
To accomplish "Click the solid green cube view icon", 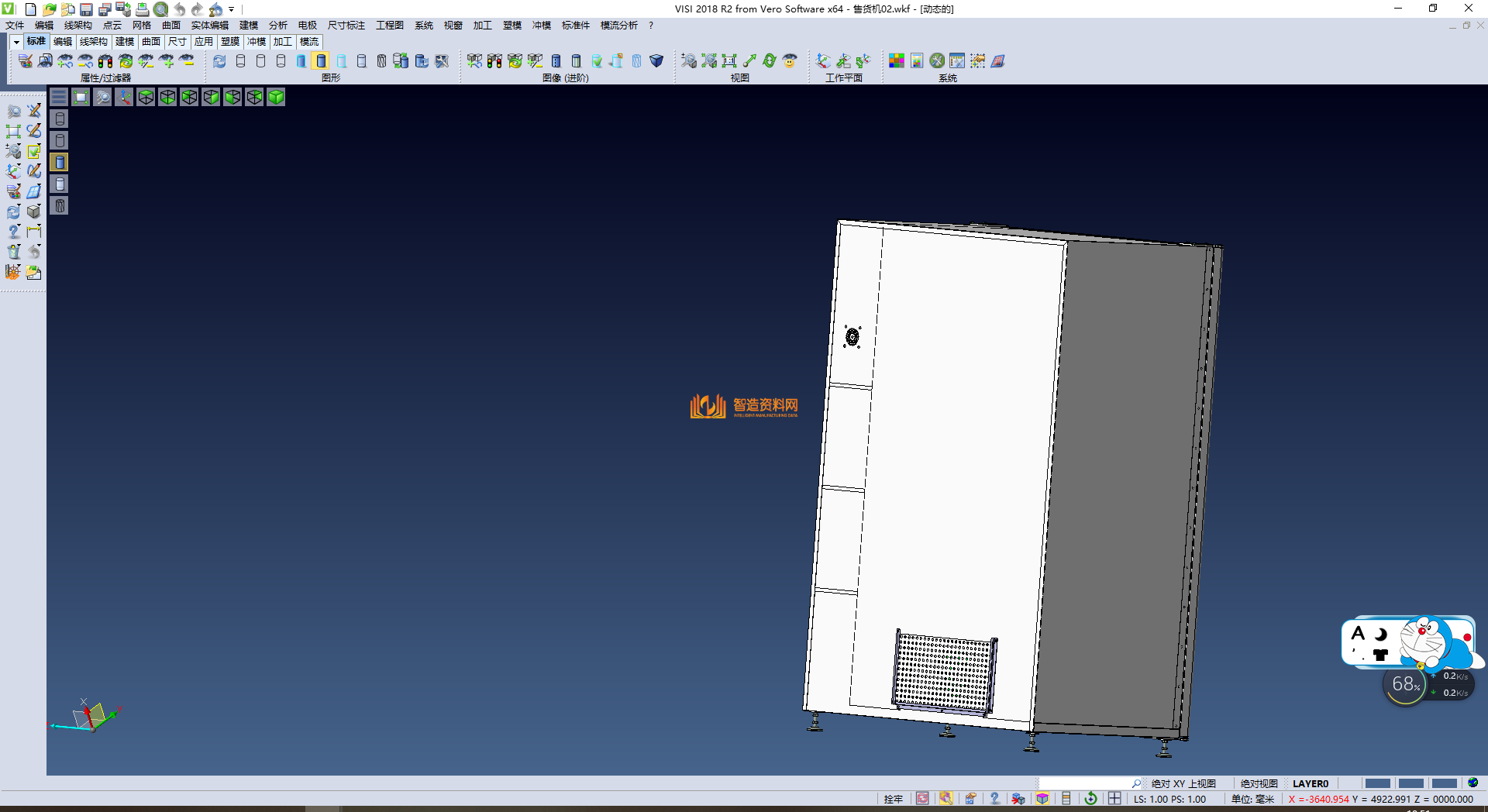I will [276, 97].
